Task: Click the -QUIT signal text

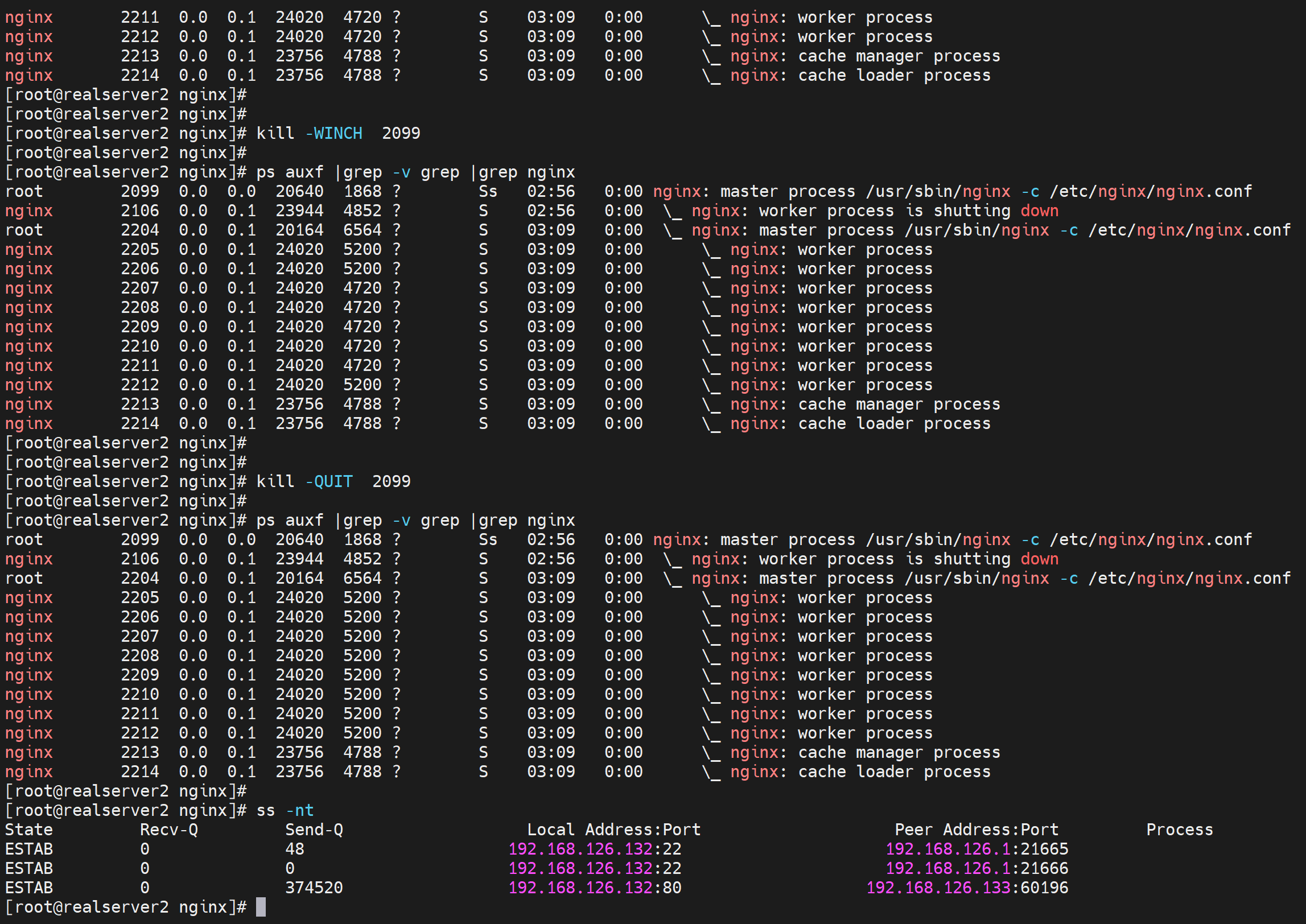Action: (329, 481)
